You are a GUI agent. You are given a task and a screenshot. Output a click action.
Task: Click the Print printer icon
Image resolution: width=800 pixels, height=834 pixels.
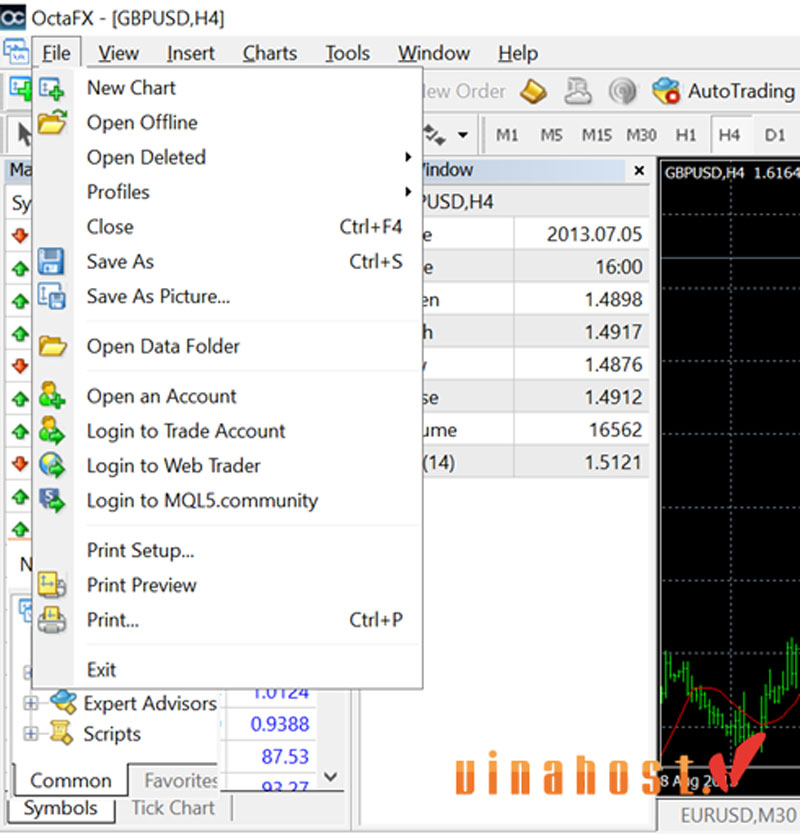point(52,620)
